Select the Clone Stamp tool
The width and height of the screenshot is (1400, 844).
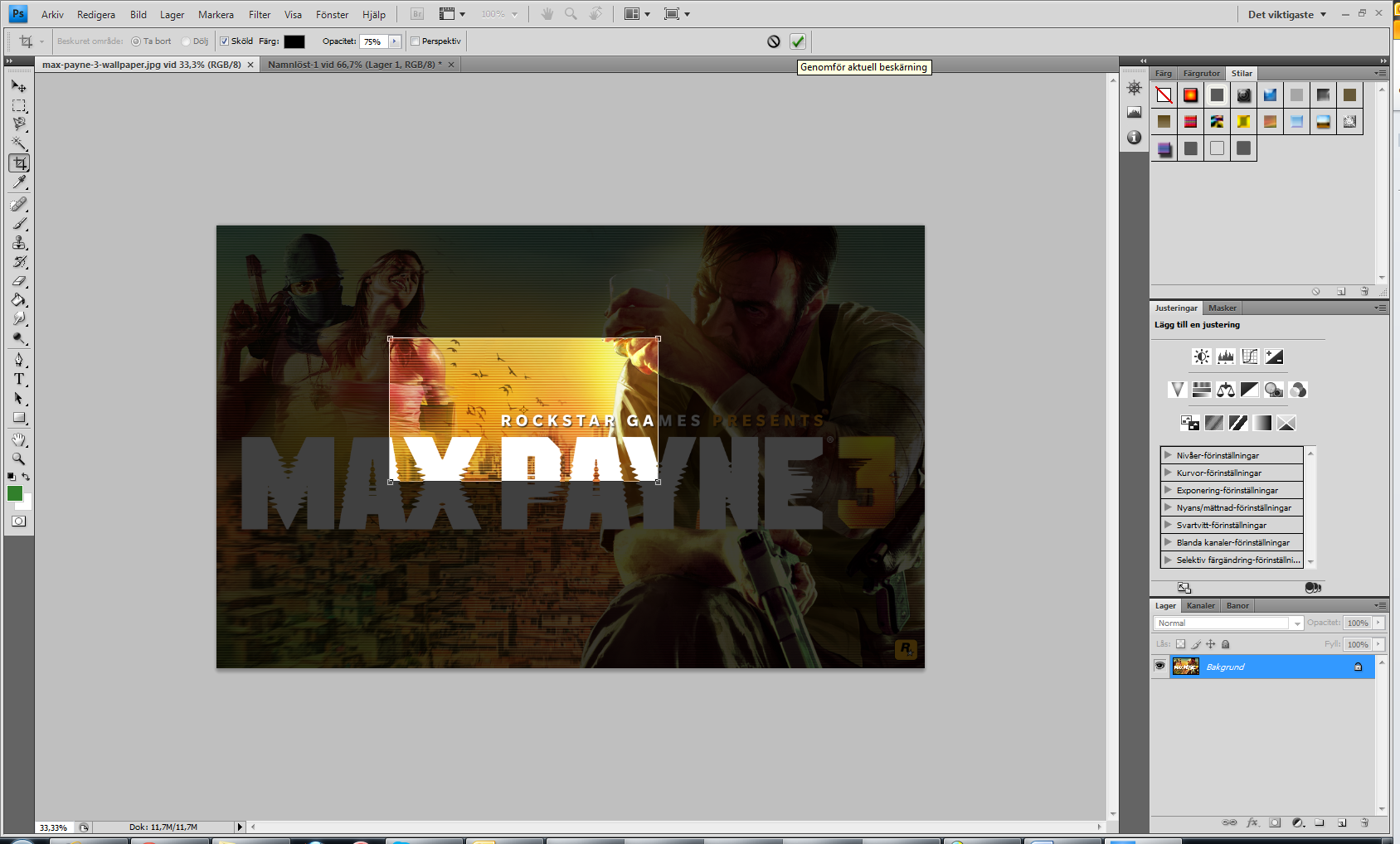click(x=19, y=243)
